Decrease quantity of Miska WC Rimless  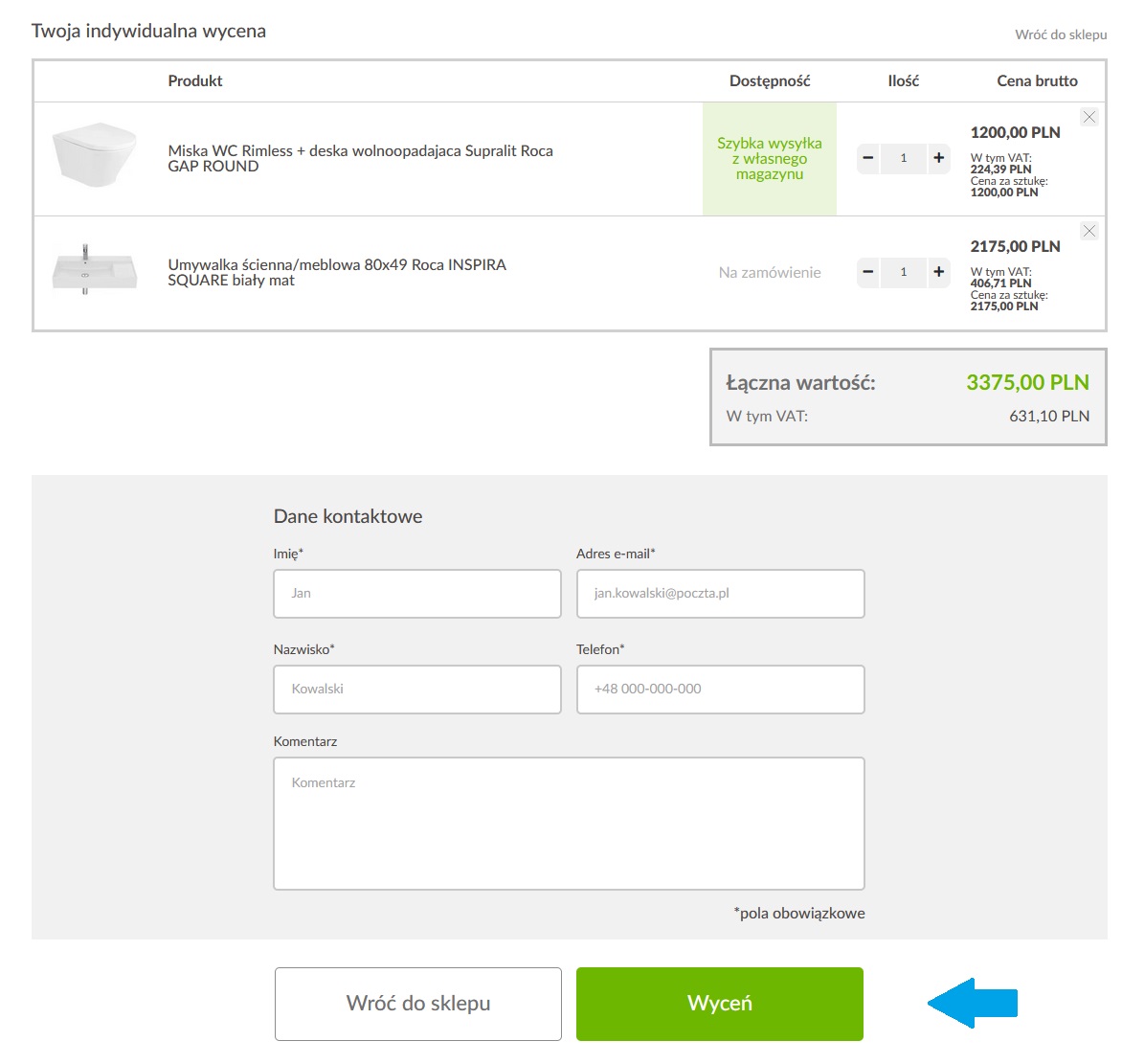[x=867, y=158]
